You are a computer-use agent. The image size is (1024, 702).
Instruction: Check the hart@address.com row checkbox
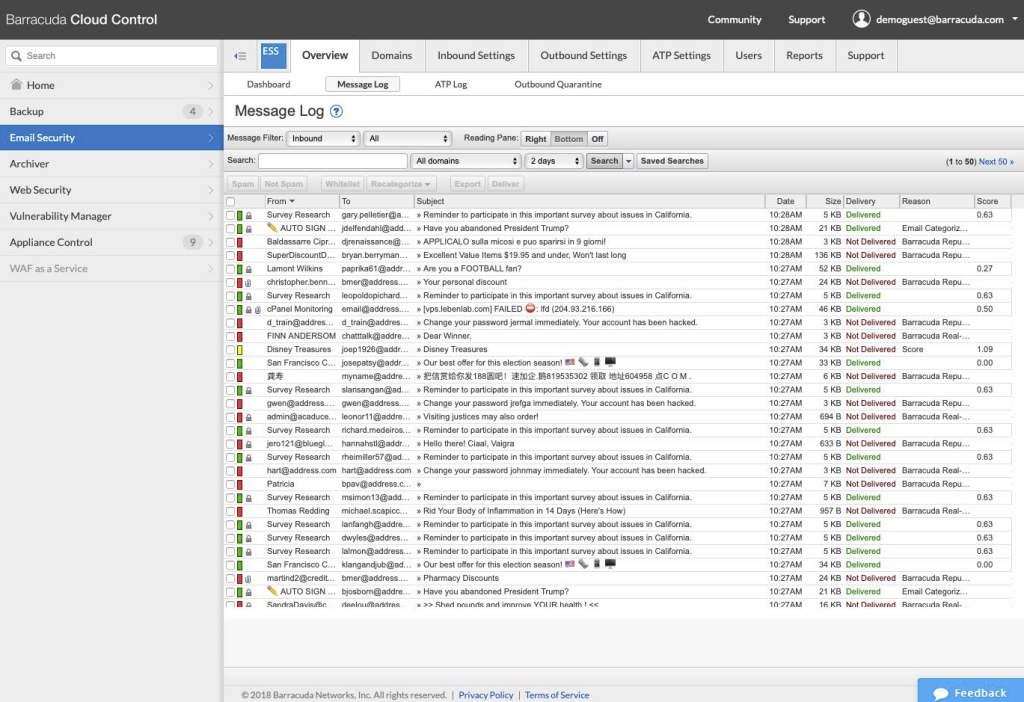coord(231,471)
